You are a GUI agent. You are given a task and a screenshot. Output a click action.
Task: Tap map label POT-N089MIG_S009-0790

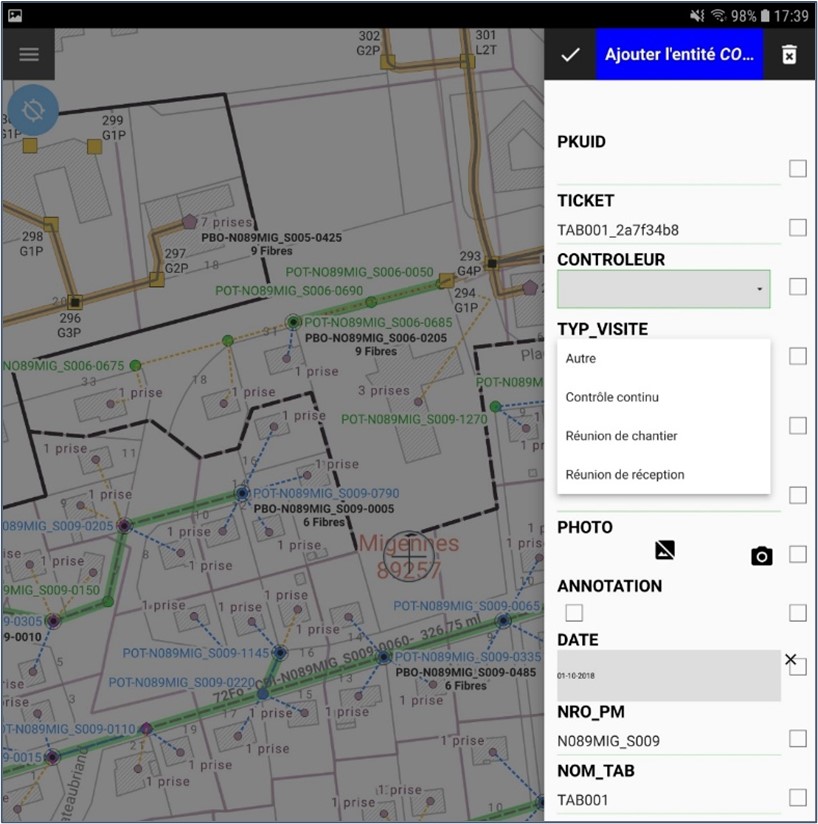pos(326,493)
